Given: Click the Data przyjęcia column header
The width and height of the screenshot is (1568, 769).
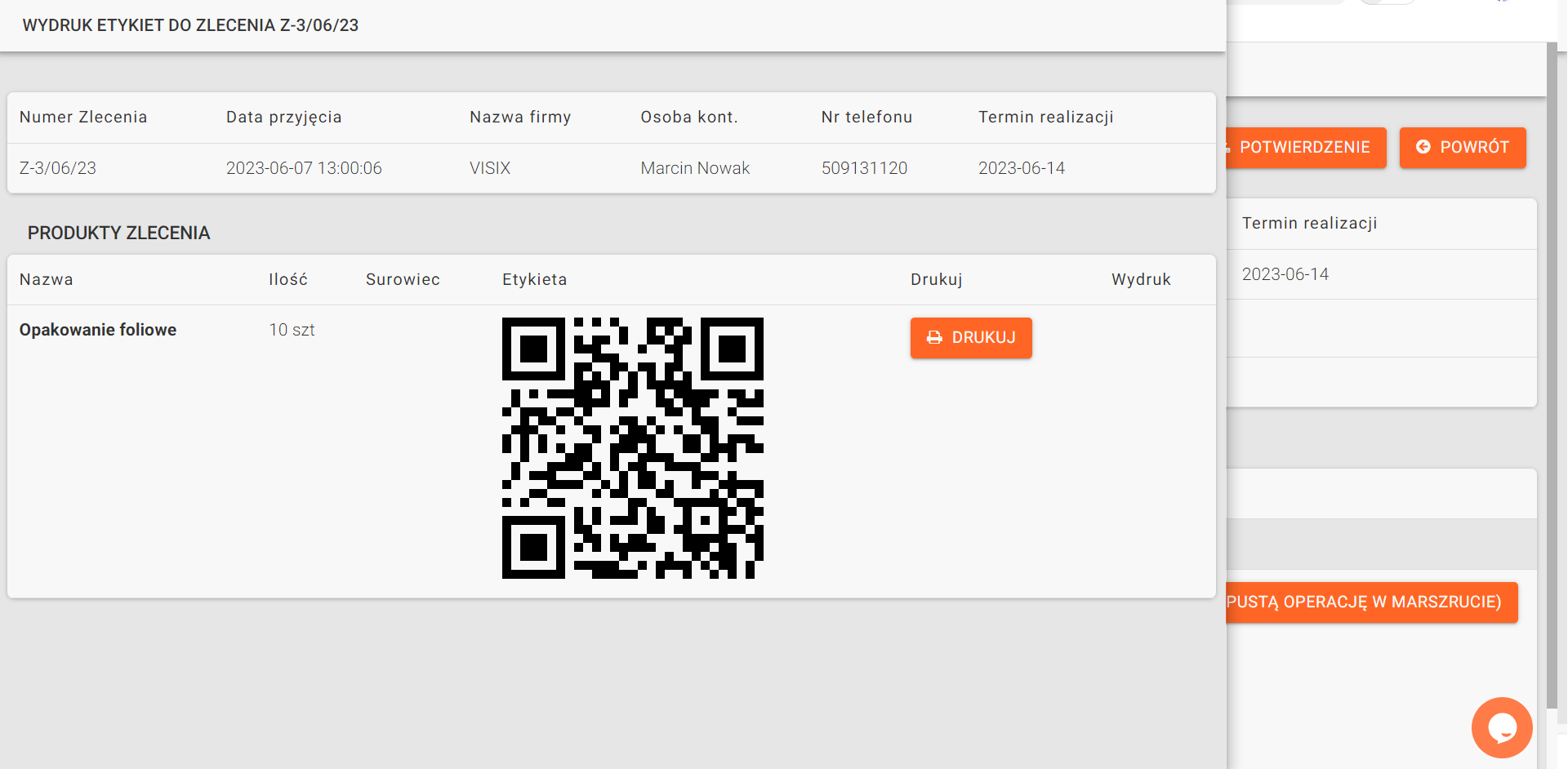Looking at the screenshot, I should pyautogui.click(x=283, y=118).
